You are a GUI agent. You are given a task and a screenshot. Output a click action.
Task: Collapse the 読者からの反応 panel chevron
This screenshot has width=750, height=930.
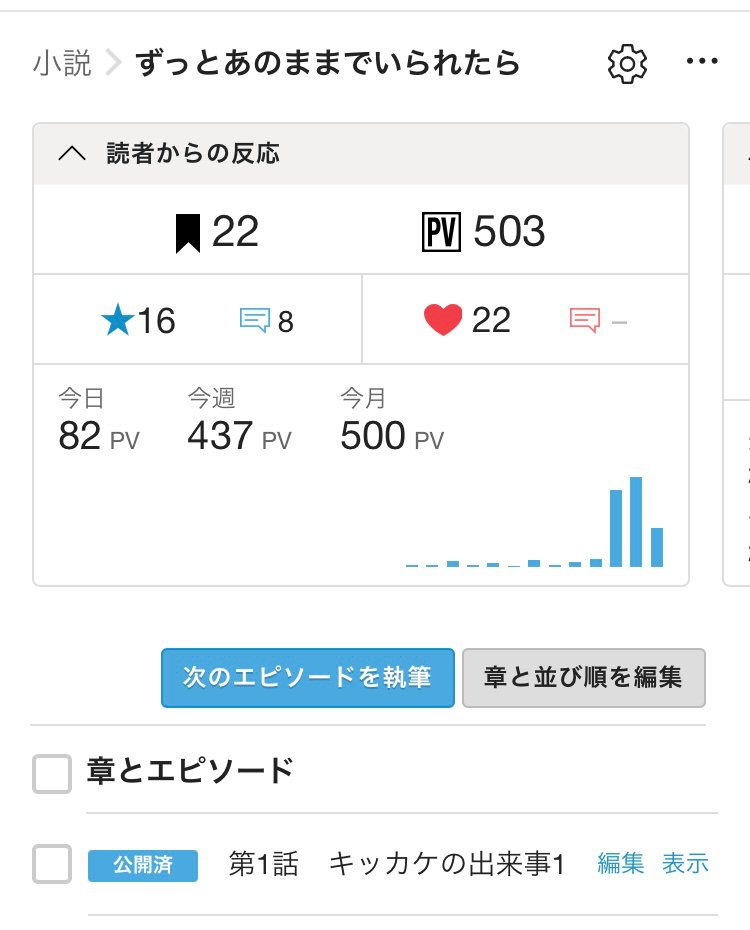(x=73, y=154)
